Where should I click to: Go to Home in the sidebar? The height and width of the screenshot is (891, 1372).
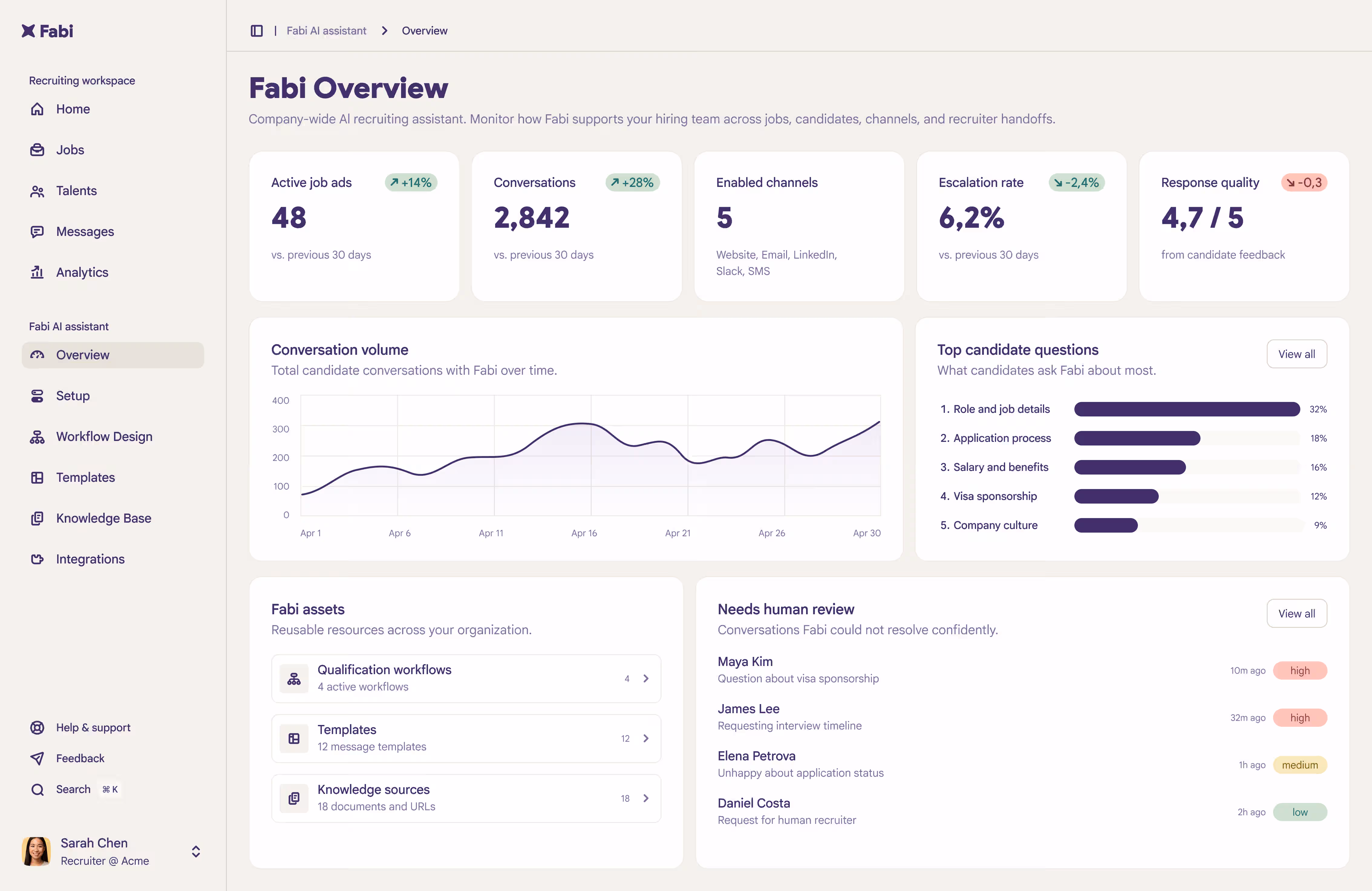coord(113,109)
